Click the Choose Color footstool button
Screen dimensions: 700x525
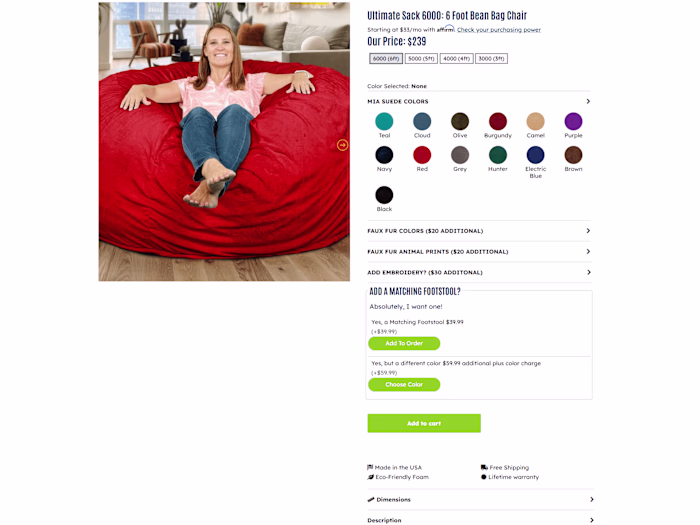point(404,384)
